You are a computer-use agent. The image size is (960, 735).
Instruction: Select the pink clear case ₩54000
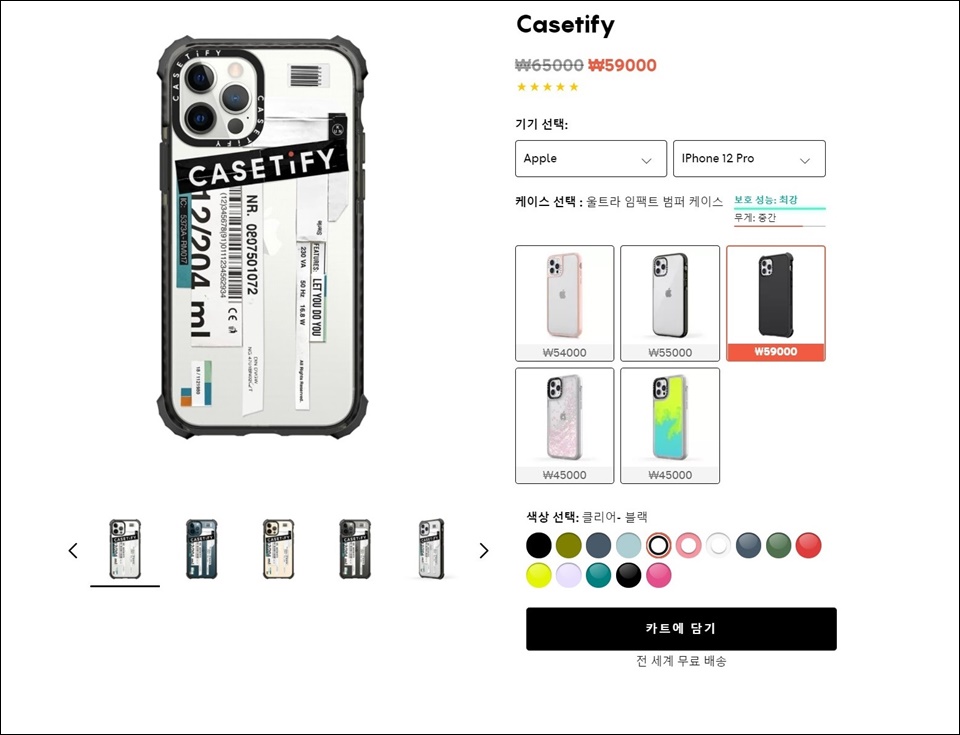coord(564,303)
